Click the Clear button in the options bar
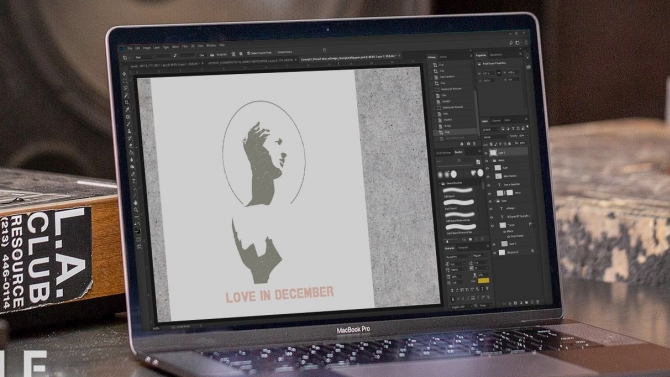The width and height of the screenshot is (670, 377). pos(202,55)
